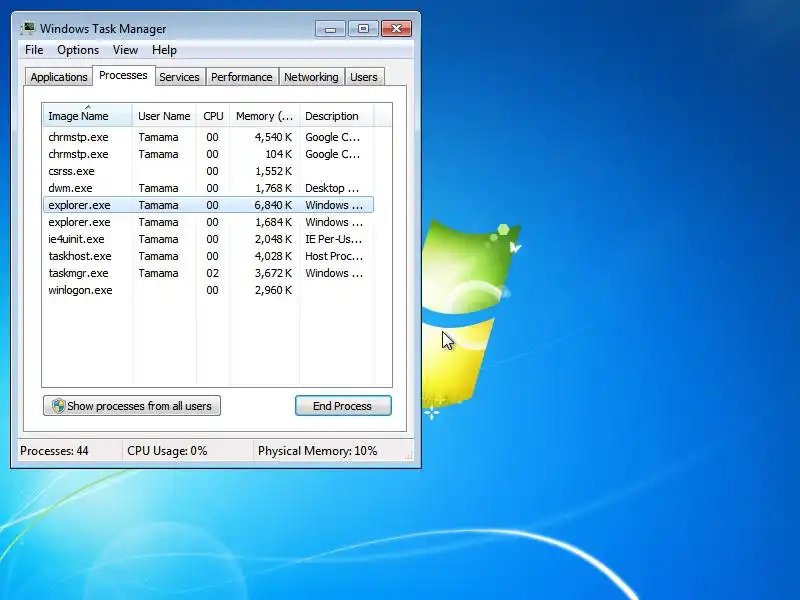
Task: Select the Processes tab
Action: (123, 76)
